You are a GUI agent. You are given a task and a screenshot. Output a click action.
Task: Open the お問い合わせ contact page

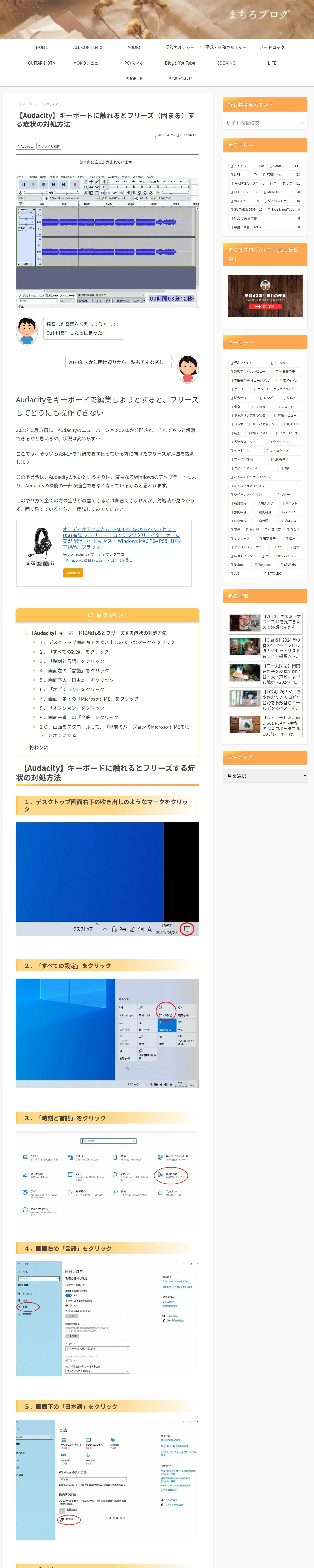(x=180, y=78)
